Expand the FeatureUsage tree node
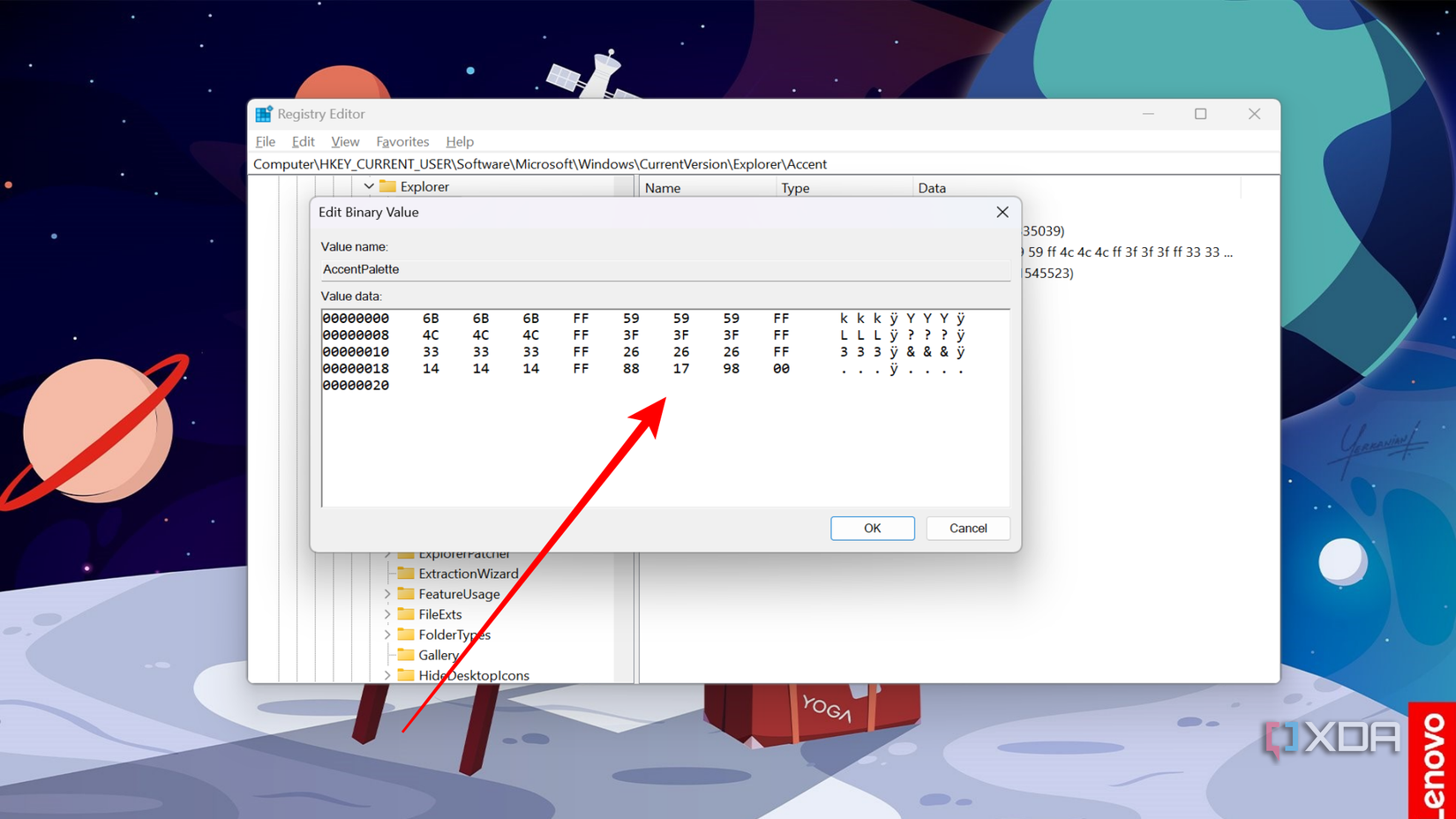Viewport: 1456px width, 819px height. point(387,594)
